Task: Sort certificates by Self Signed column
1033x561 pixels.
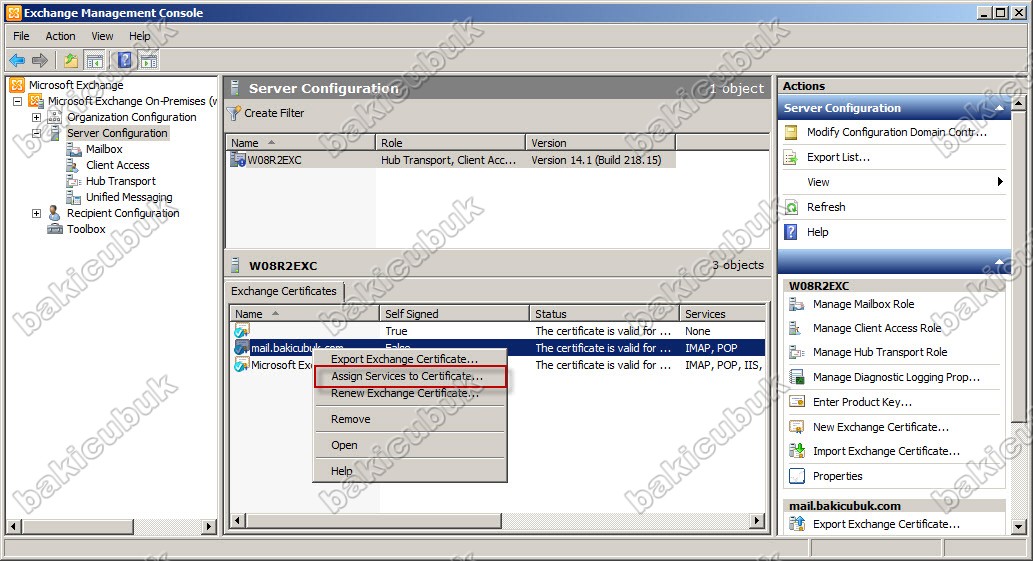Action: pos(455,314)
